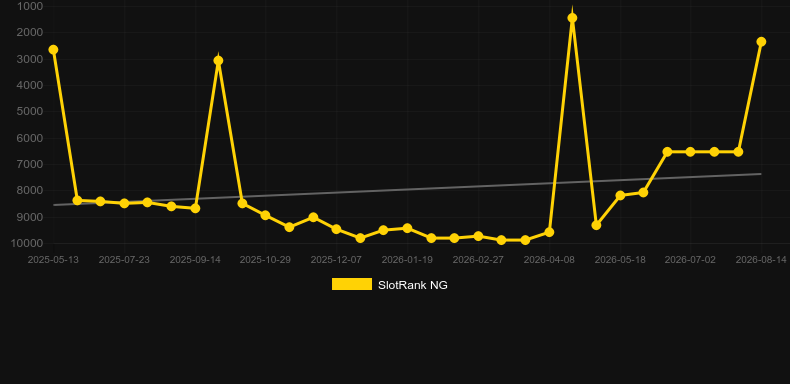Select the data point for 2025-07-23

click(x=124, y=203)
